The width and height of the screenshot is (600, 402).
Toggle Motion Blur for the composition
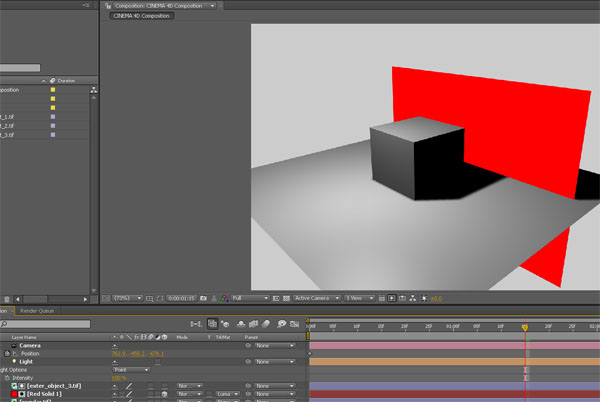point(266,324)
